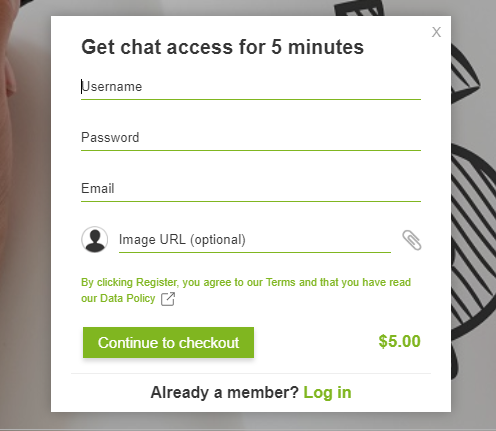Click the paperclip attach image icon
The height and width of the screenshot is (431, 496).
click(412, 240)
